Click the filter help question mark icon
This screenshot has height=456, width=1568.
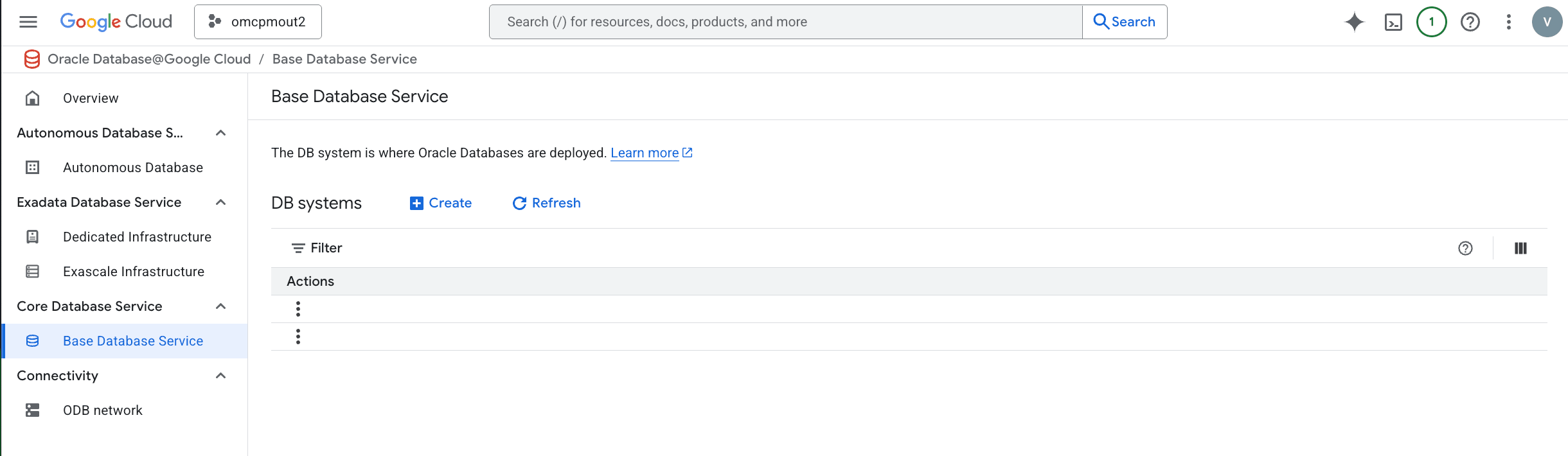1465,249
